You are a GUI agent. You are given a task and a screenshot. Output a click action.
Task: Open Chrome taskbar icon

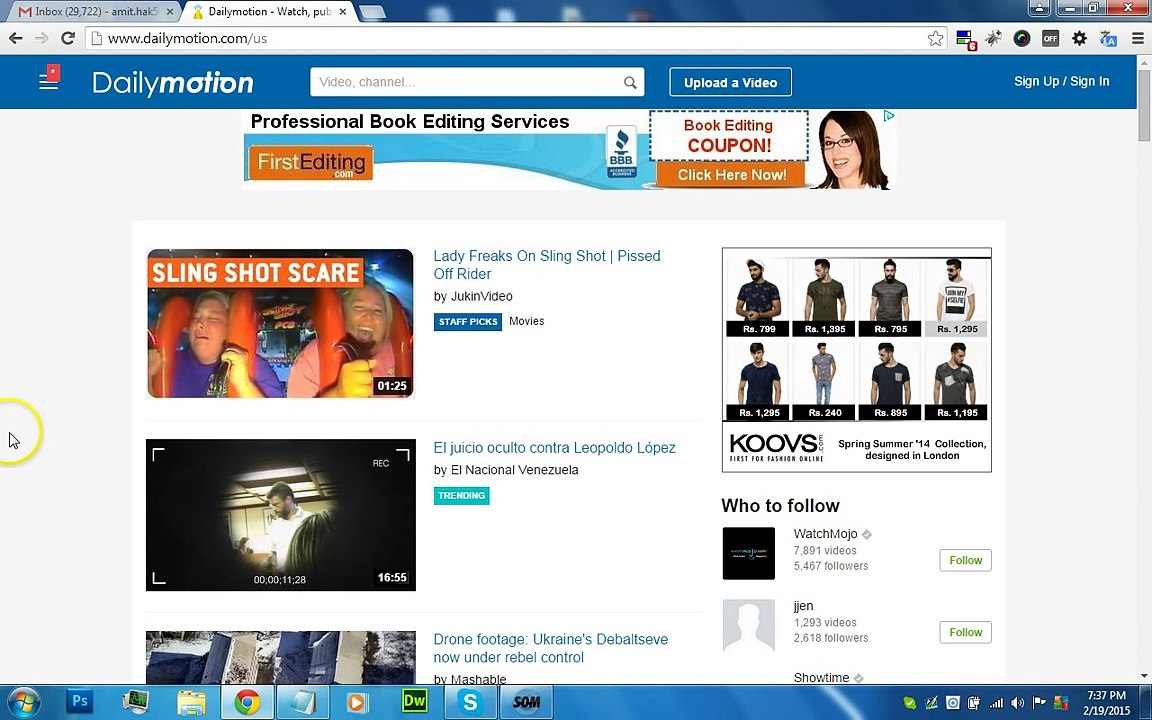pyautogui.click(x=248, y=702)
